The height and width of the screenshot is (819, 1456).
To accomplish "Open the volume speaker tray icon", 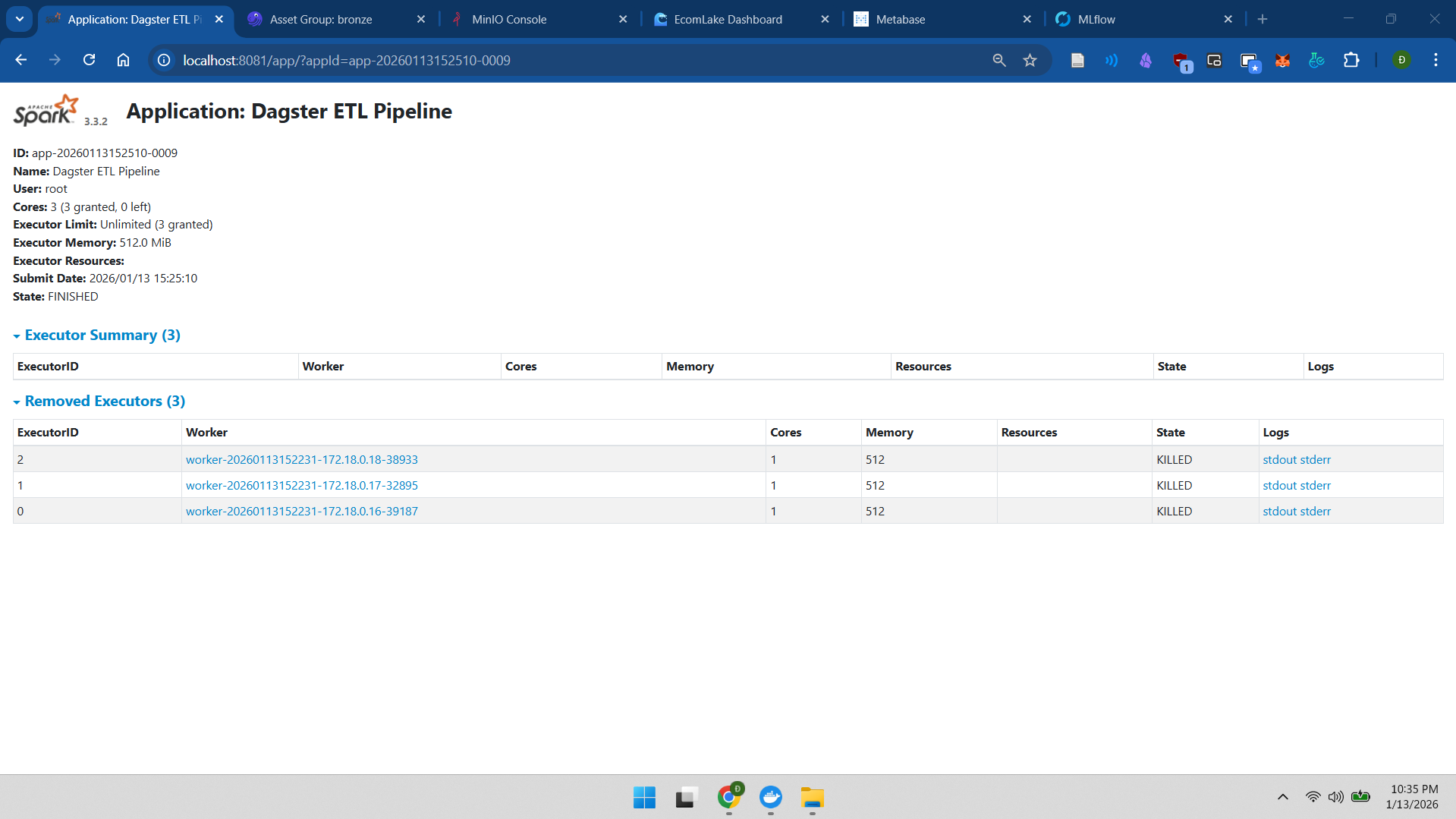I will click(x=1336, y=797).
